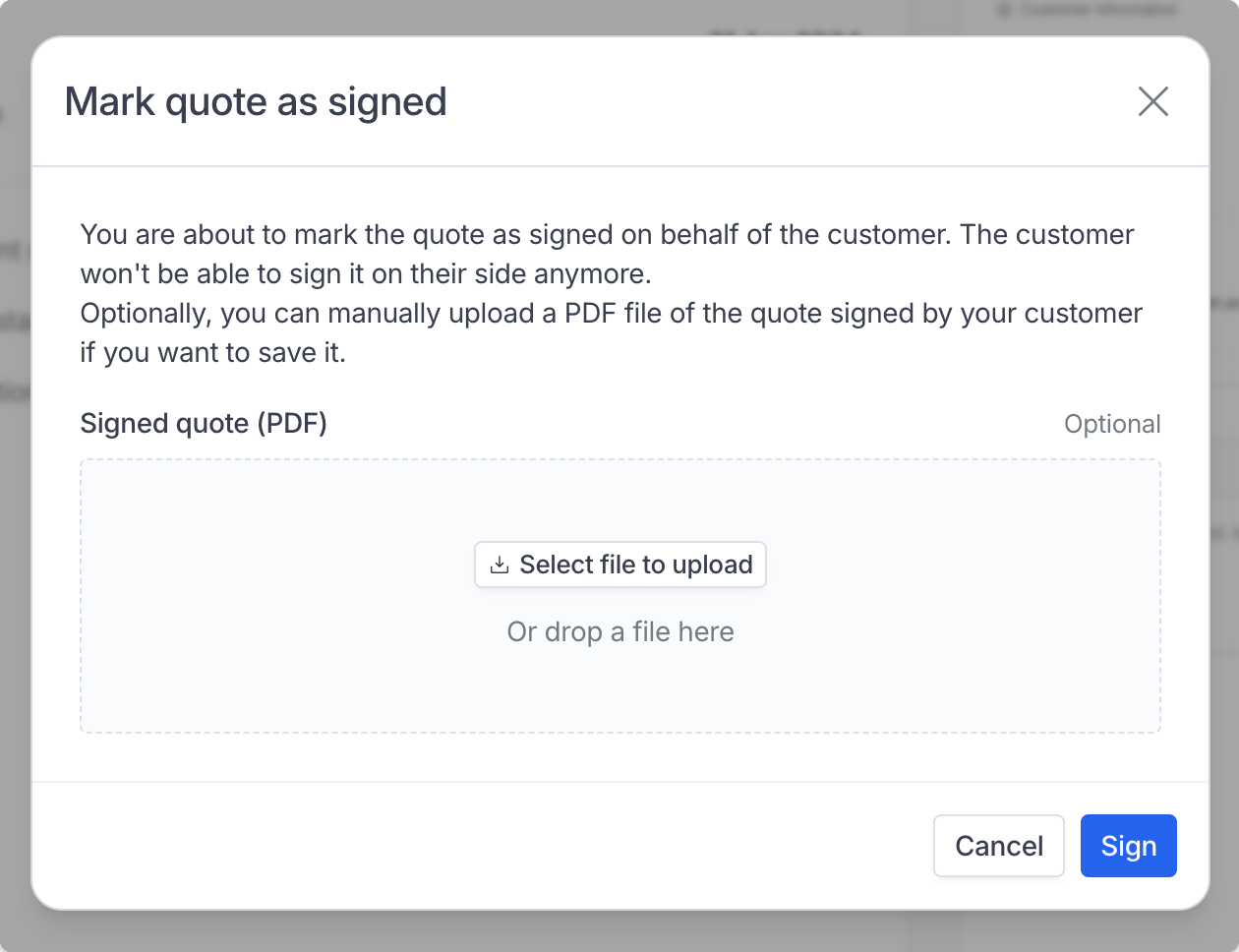Click the blank header space beside the title
1239x952 pixels.
[787, 101]
